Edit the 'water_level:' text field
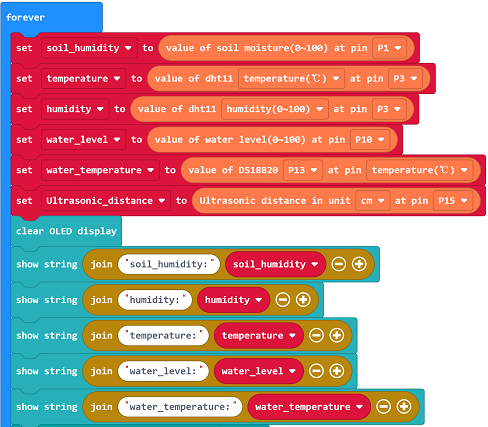 pos(163,371)
